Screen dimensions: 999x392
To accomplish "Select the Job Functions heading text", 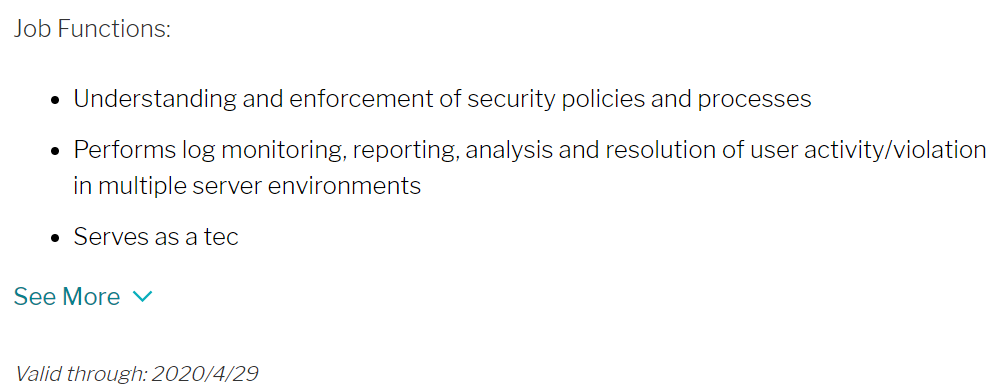I will (x=92, y=29).
